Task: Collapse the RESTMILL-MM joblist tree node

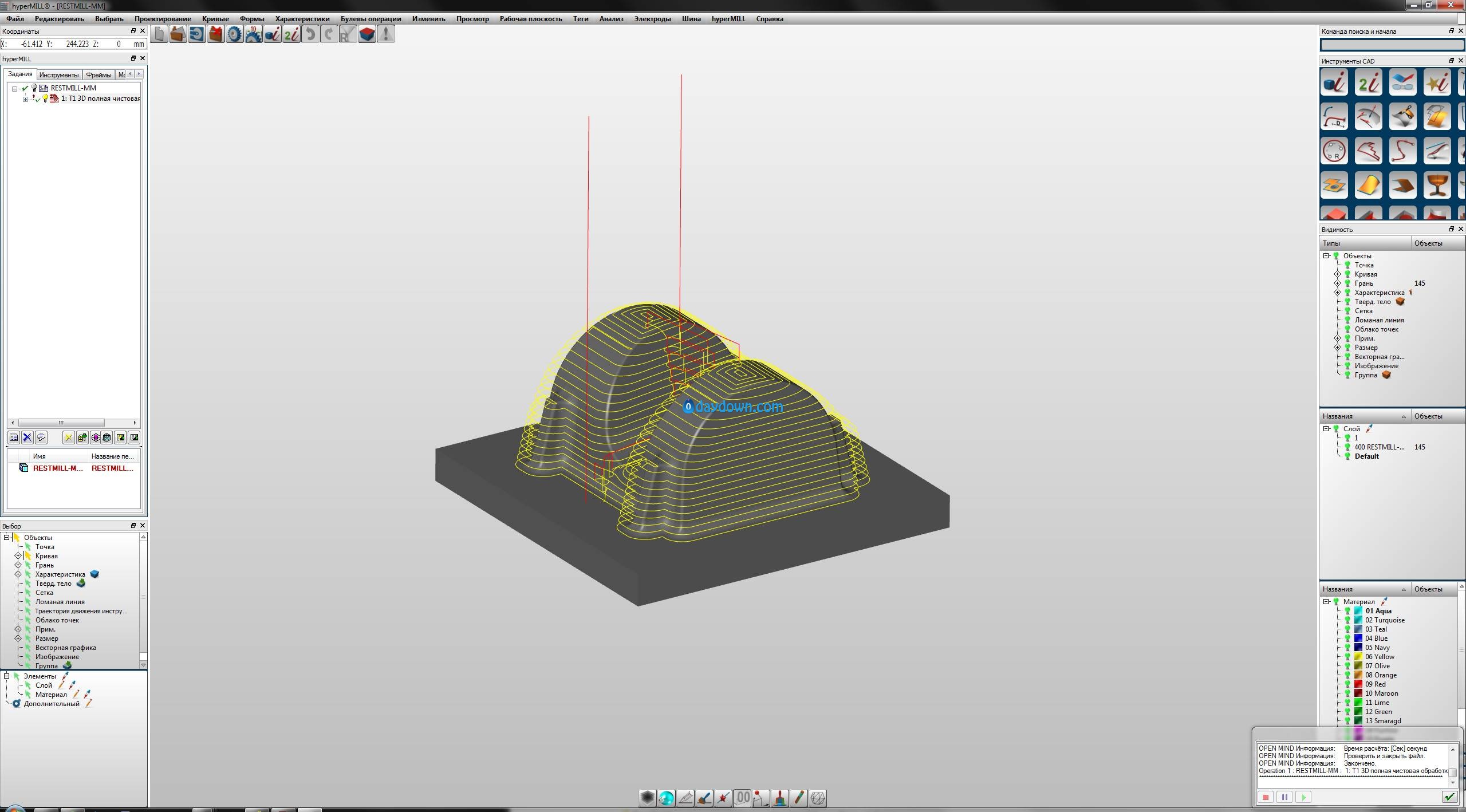Action: 15,88
